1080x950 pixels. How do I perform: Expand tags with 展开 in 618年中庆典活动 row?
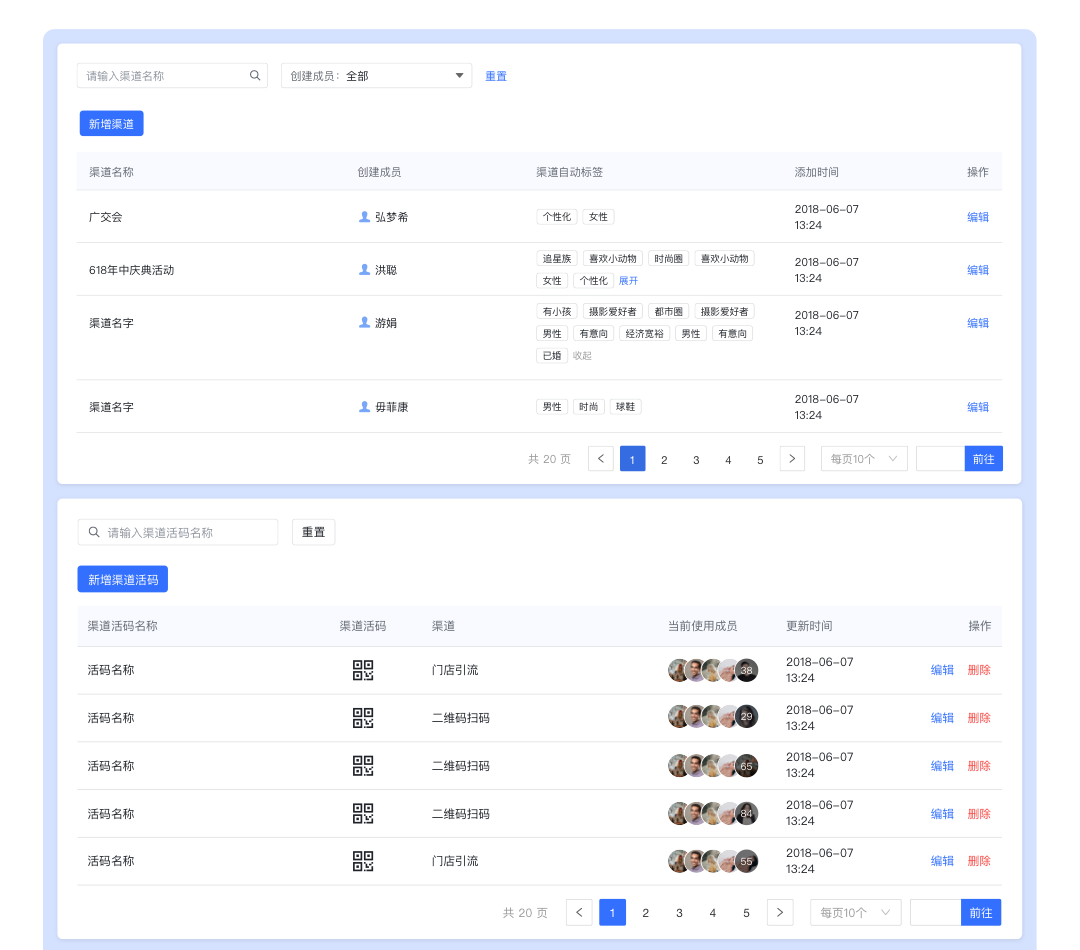pos(628,281)
